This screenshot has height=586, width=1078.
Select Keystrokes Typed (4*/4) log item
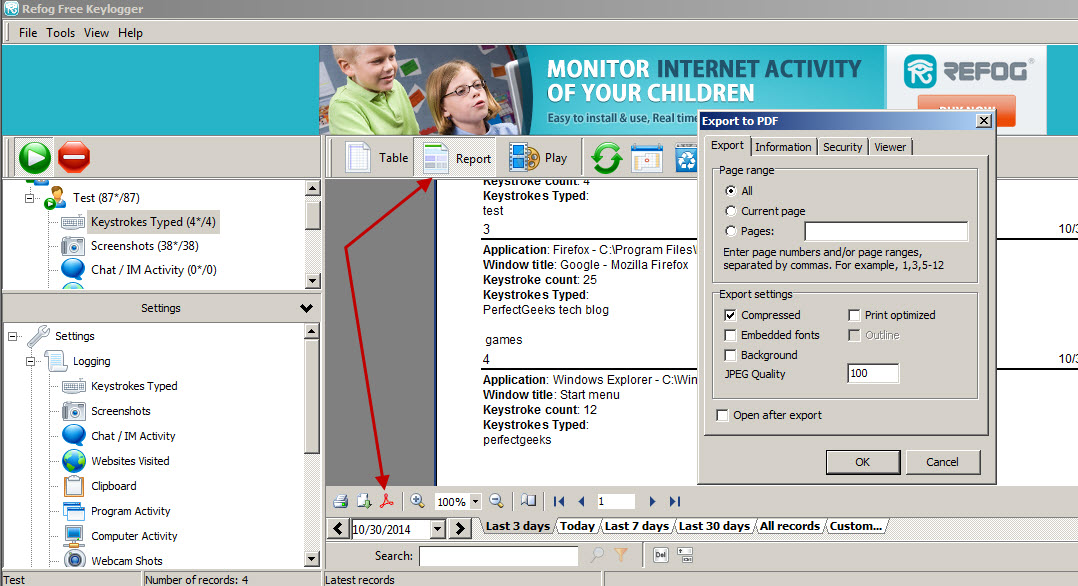point(153,221)
